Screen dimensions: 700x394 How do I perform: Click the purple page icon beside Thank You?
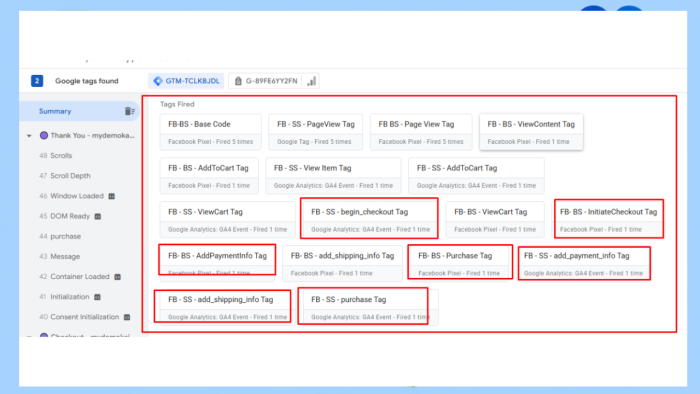coord(44,135)
